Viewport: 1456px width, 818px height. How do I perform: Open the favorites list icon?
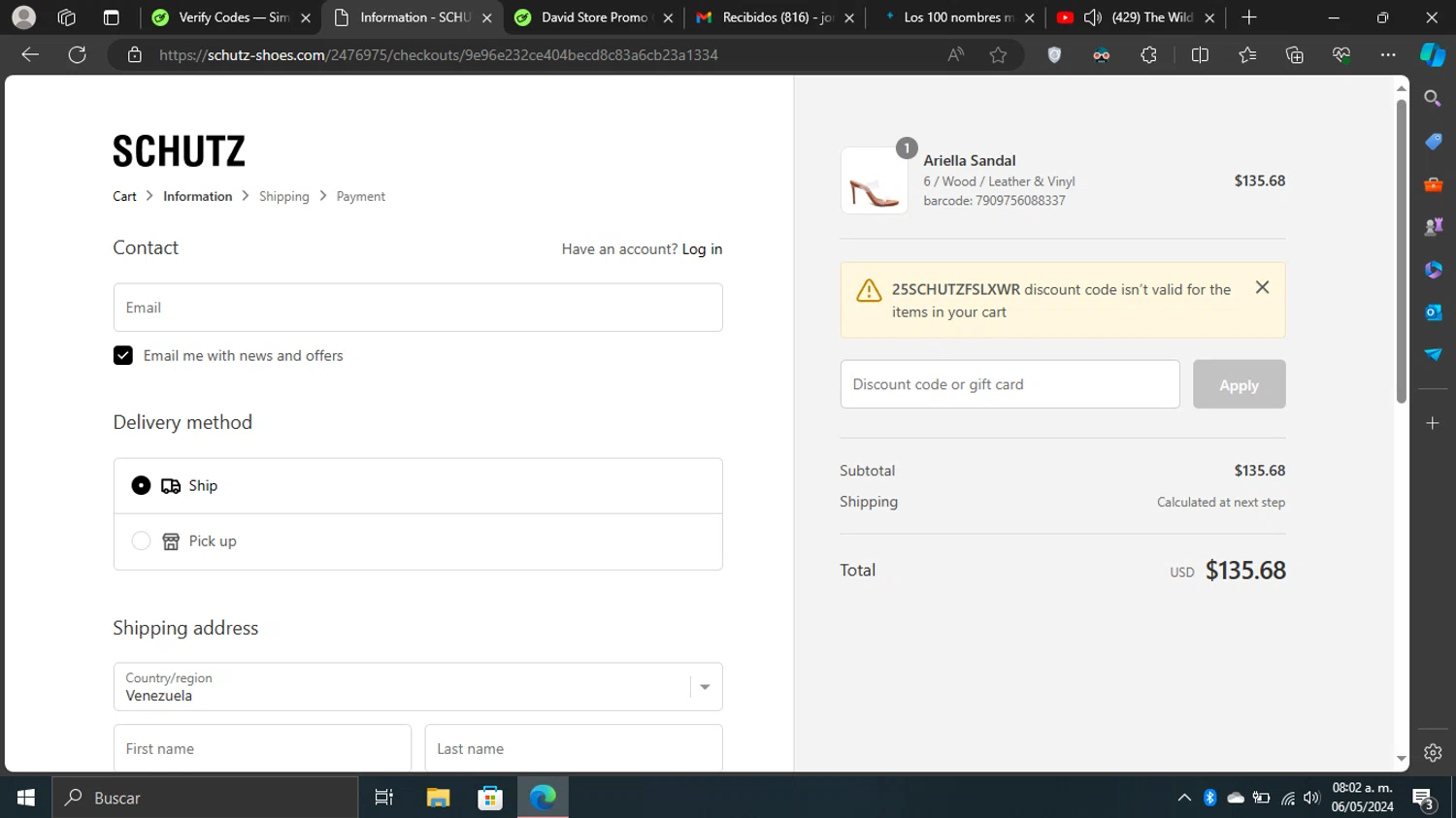pyautogui.click(x=1247, y=55)
